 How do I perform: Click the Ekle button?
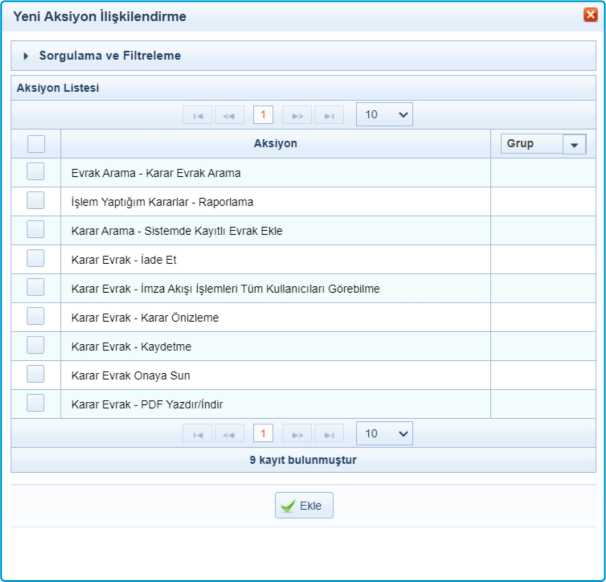(x=304, y=506)
